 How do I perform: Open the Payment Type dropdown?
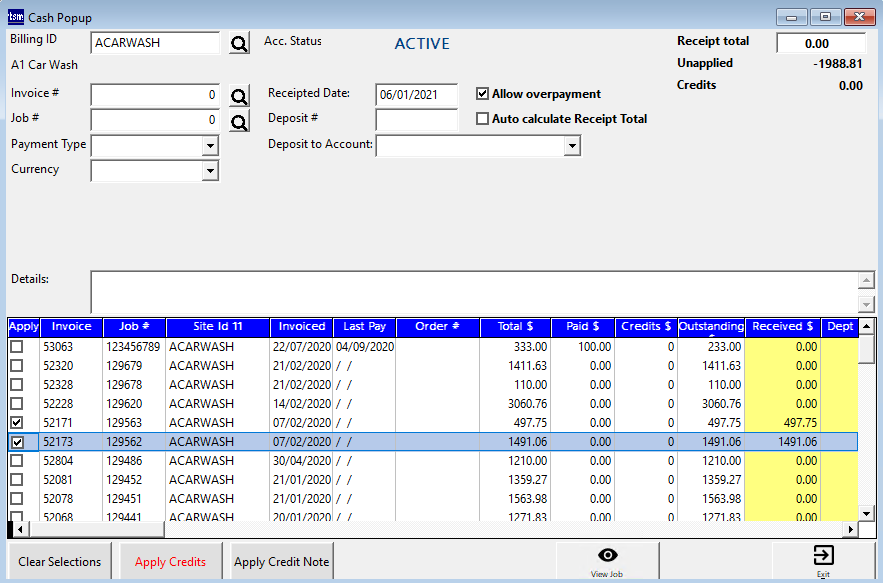(x=210, y=146)
